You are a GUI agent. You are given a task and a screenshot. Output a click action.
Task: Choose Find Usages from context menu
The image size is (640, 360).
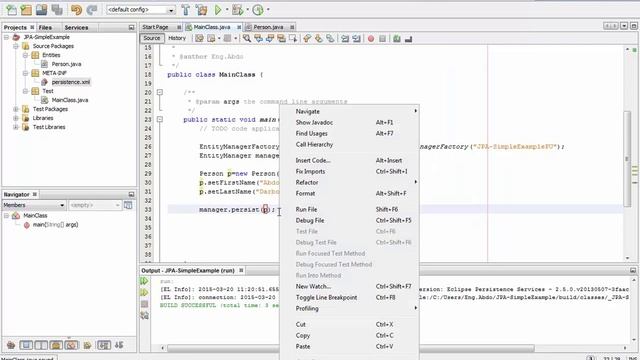pyautogui.click(x=349, y=133)
